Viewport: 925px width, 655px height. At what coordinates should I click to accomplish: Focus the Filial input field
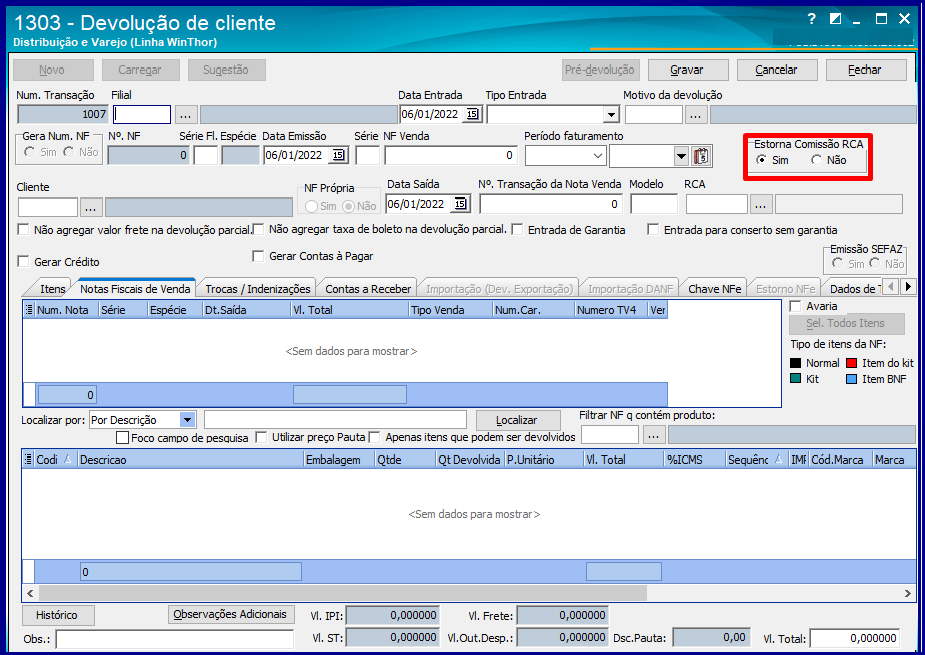(142, 114)
